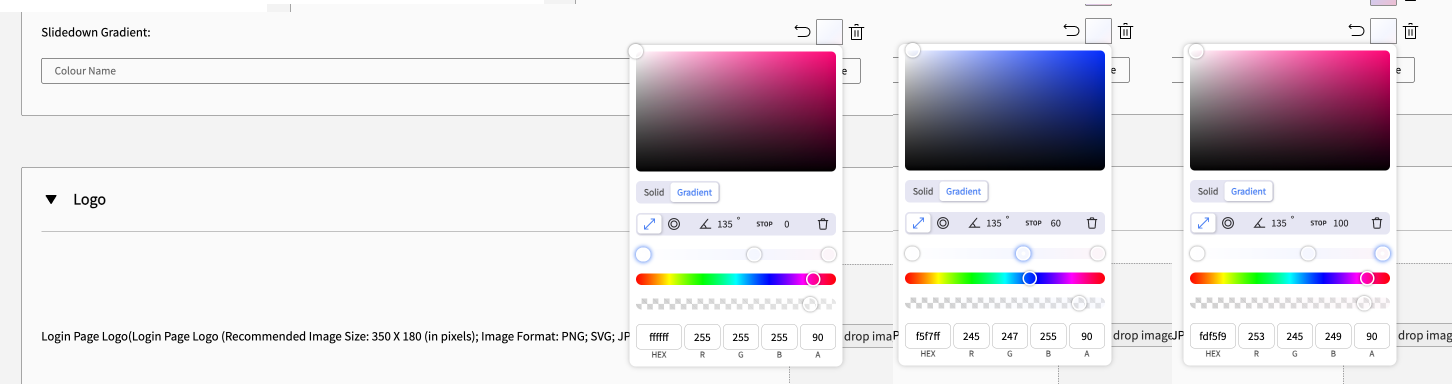Remove gradient stop 60 using trash icon
Viewport: 1452px width, 384px height.
[x=1092, y=223]
